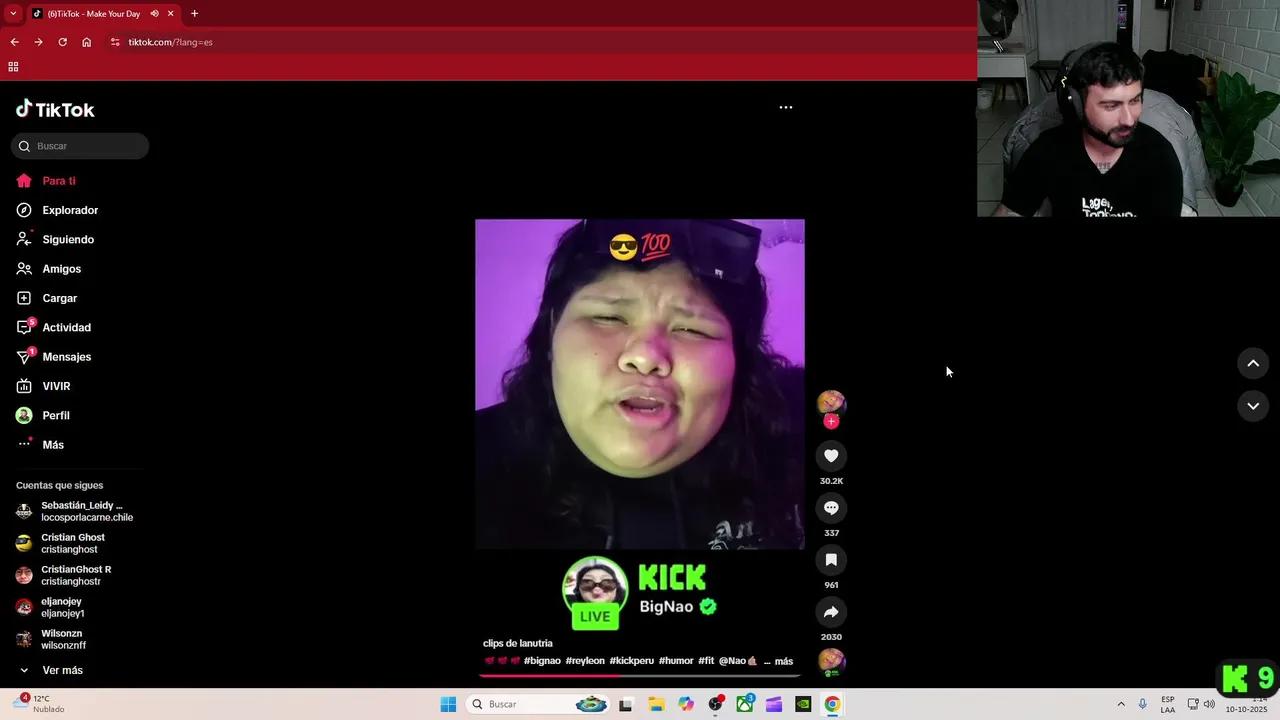
Task: Open the Windows Start menu
Action: tap(448, 704)
